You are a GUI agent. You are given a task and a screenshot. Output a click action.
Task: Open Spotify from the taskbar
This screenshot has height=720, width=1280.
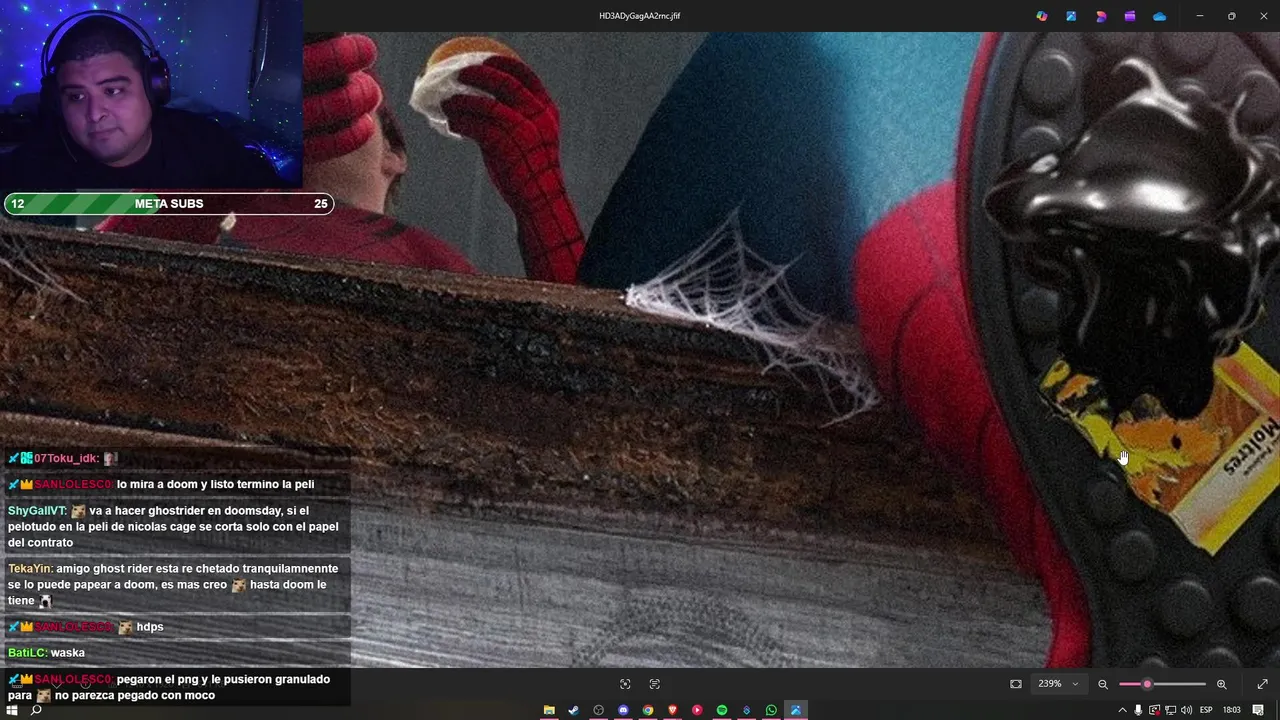click(x=722, y=710)
